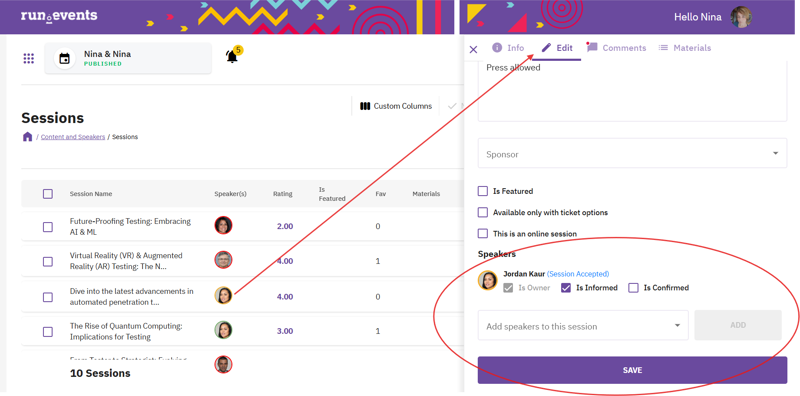Sort by Session Name column header
This screenshot has height=396, width=800.
click(x=91, y=194)
